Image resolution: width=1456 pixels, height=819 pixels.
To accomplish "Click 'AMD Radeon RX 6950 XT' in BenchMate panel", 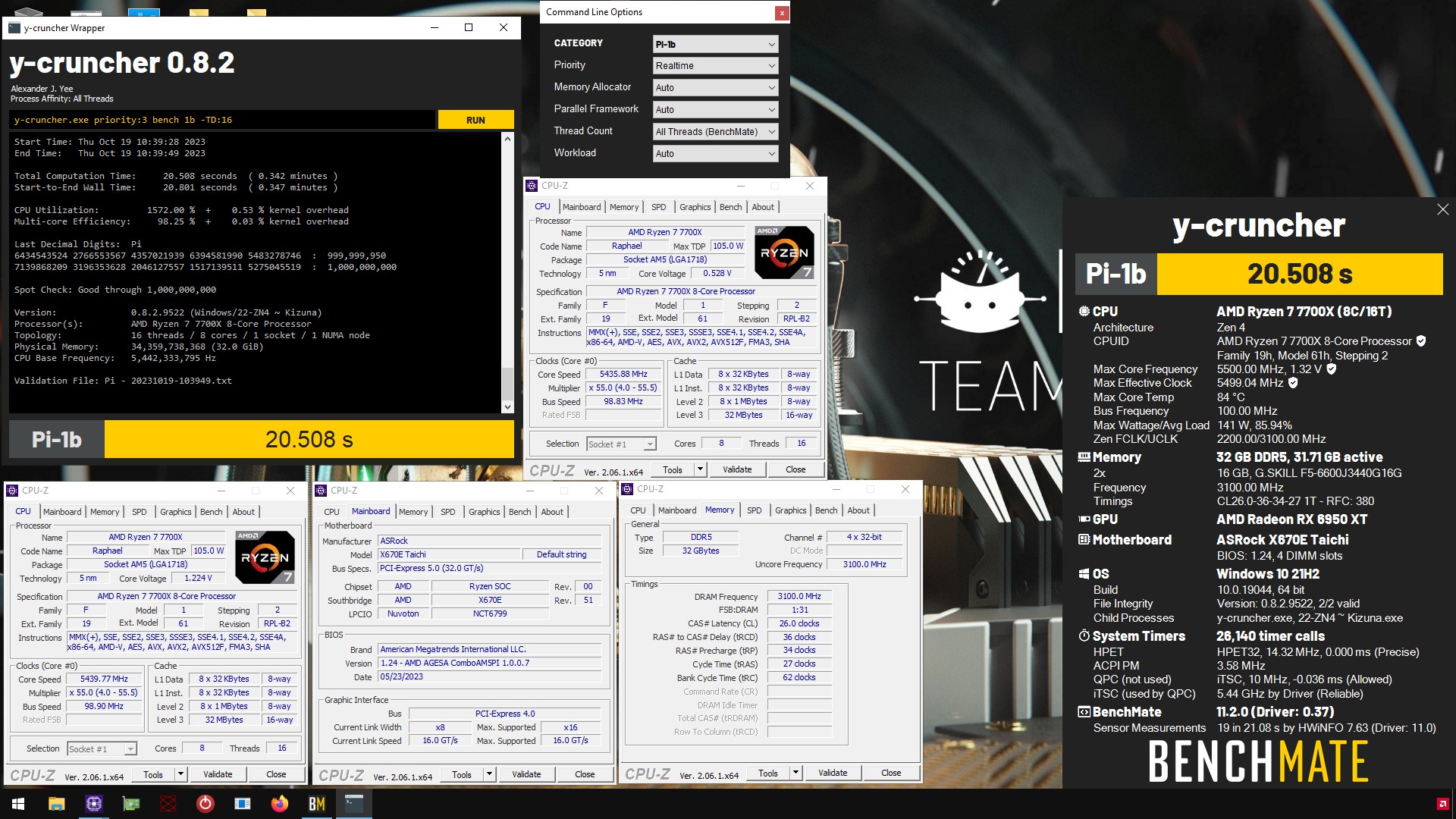I will [x=1292, y=519].
